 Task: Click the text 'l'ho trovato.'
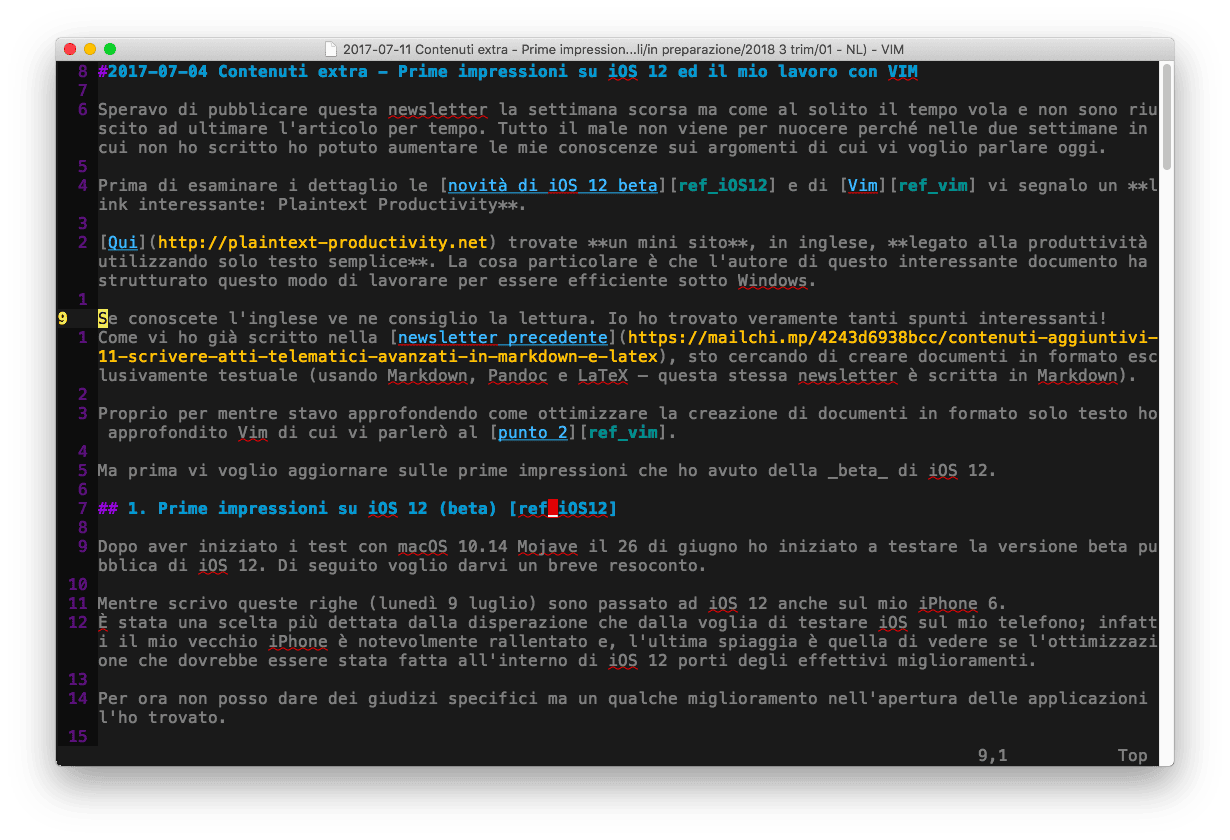(163, 718)
